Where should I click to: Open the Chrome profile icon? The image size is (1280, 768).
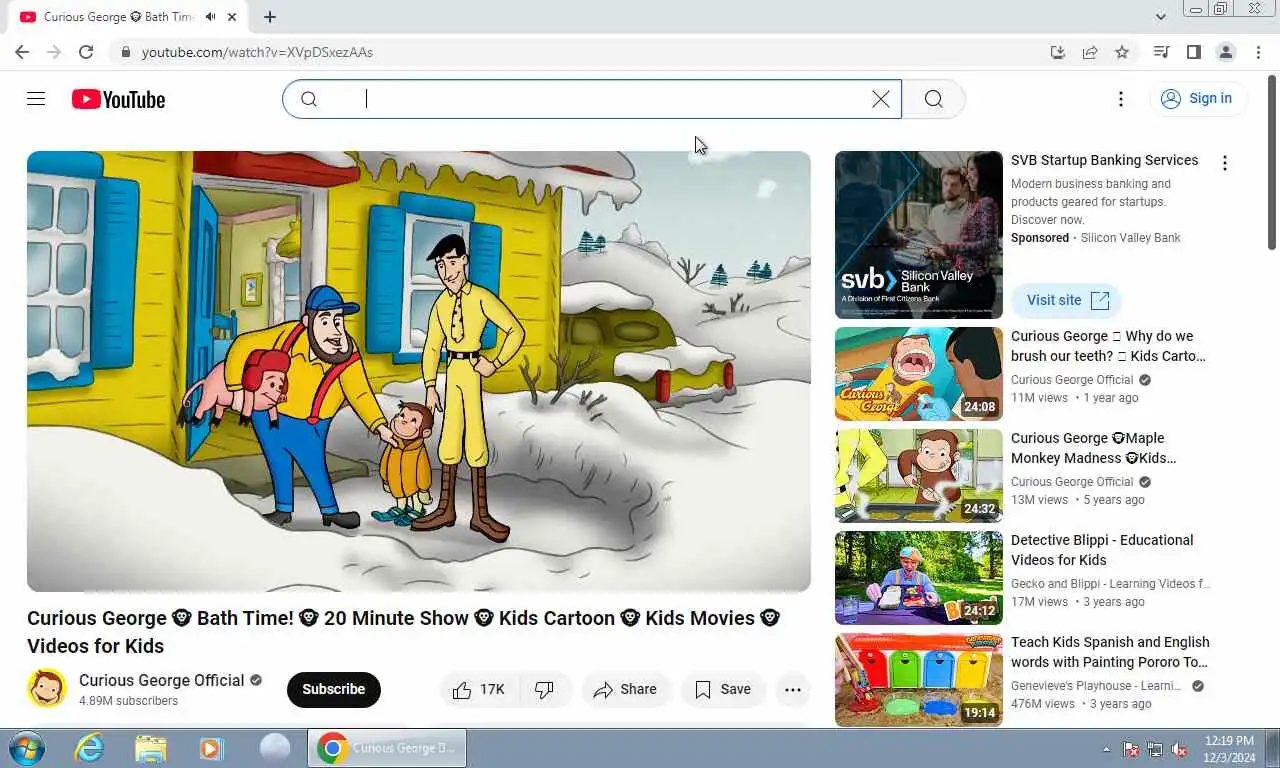[1226, 52]
